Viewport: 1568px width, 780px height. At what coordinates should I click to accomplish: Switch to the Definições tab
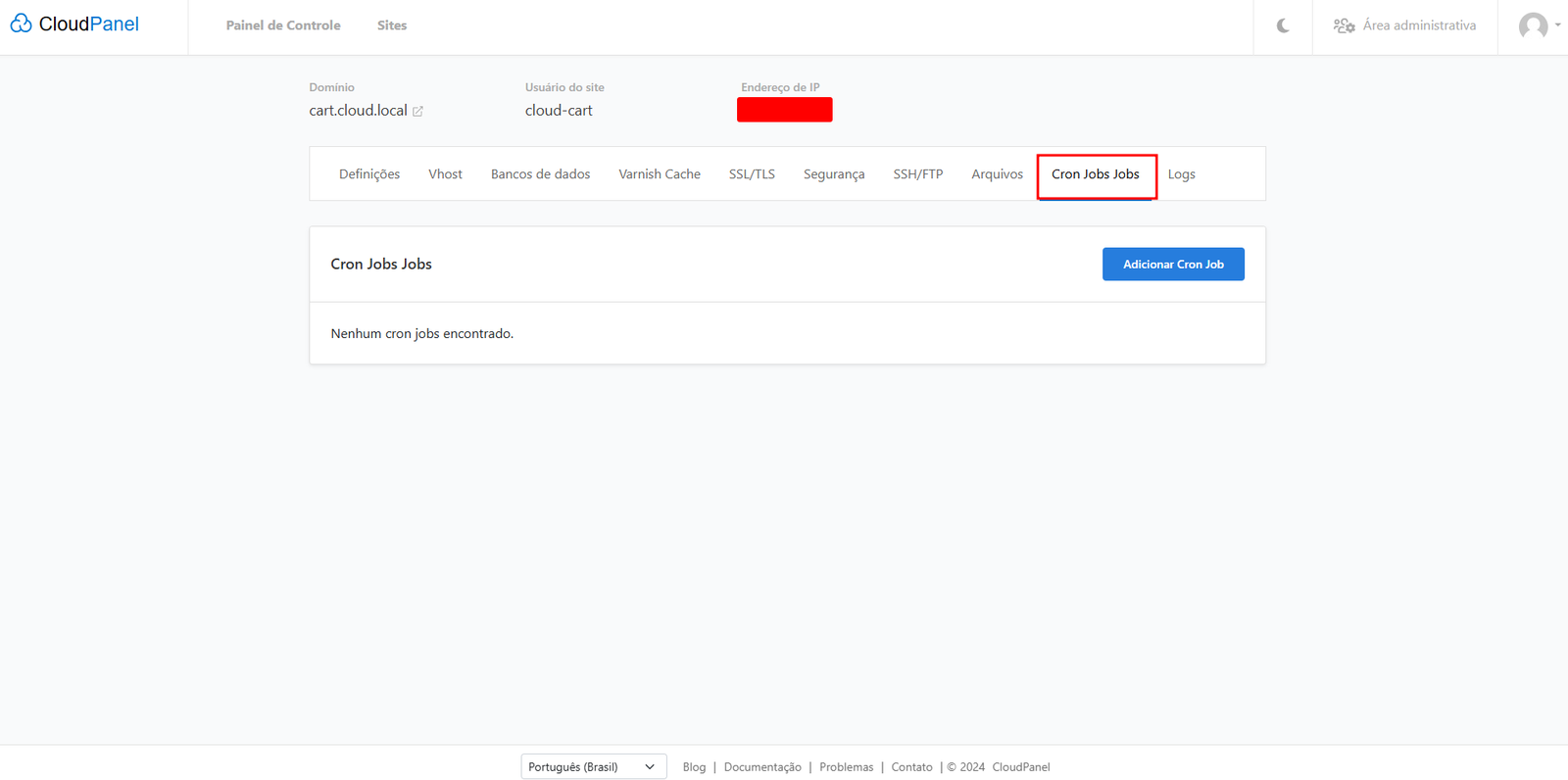[369, 174]
